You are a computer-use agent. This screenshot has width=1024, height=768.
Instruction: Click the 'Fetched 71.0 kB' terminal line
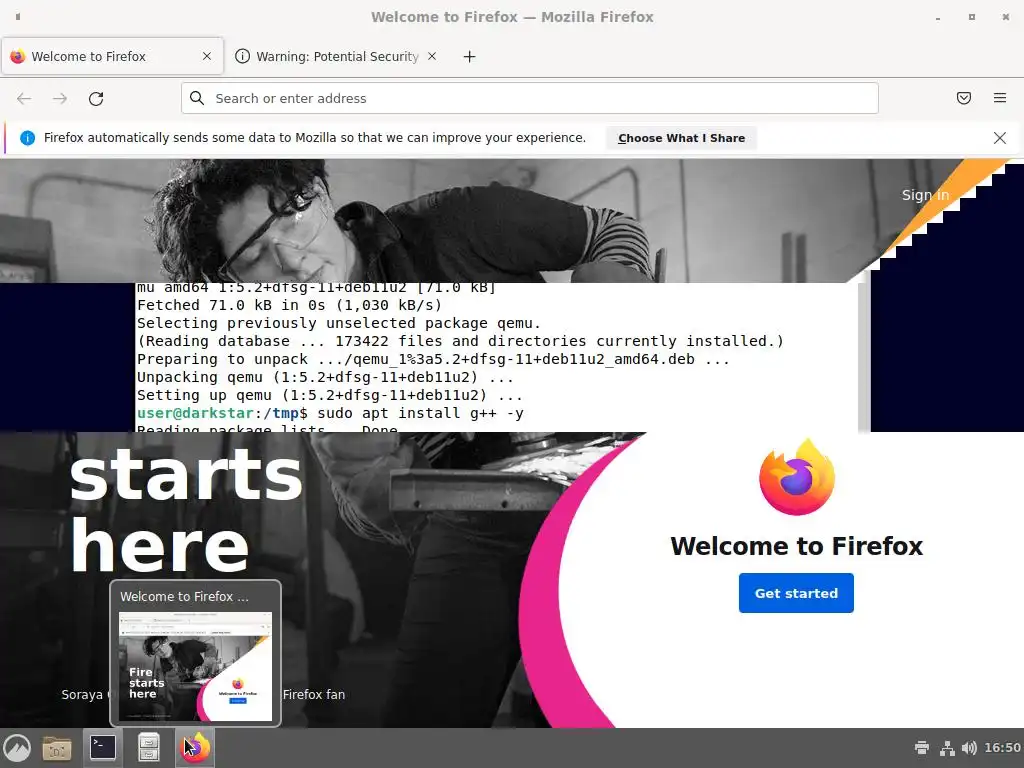pyautogui.click(x=289, y=305)
